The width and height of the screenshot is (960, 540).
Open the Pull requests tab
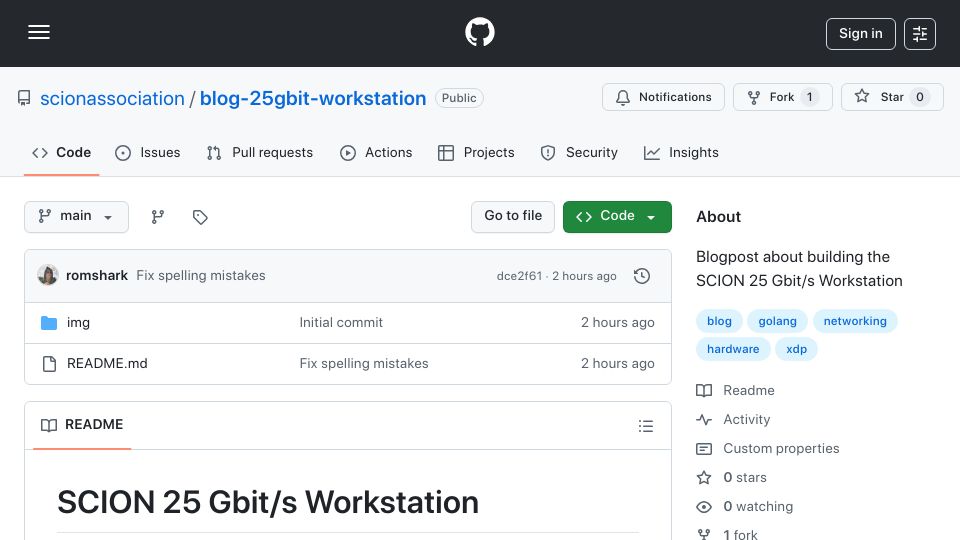(x=260, y=152)
